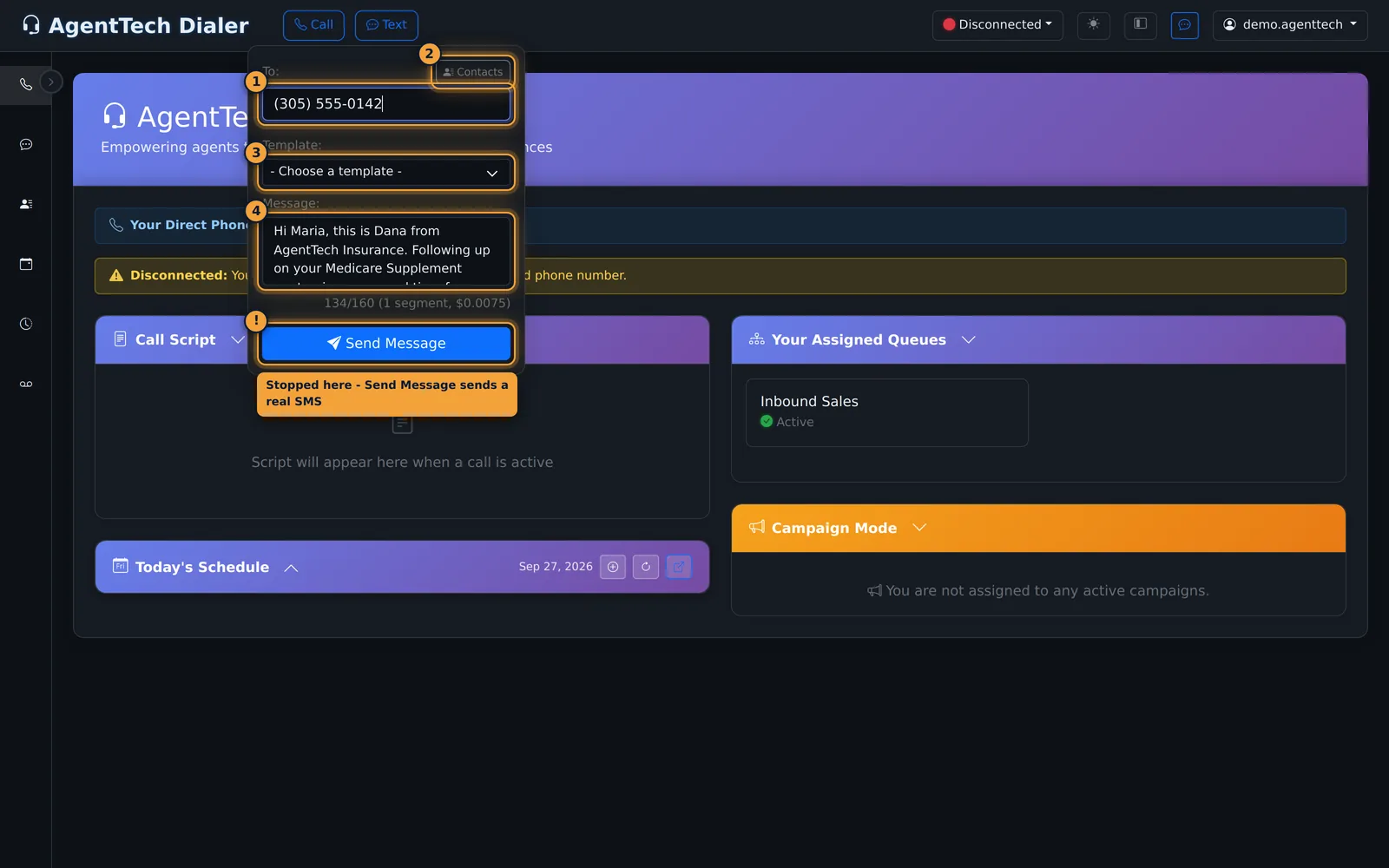Click the Sep 27, 2026 date text

click(x=556, y=567)
